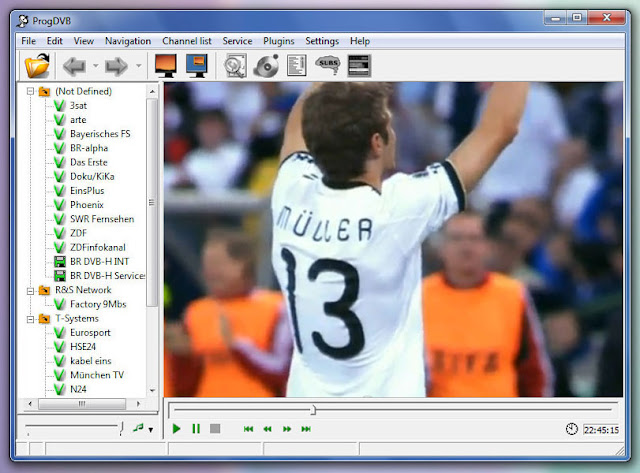The height and width of the screenshot is (473, 640).
Task: Select the ZDFinfokanal channel
Action: click(98, 247)
